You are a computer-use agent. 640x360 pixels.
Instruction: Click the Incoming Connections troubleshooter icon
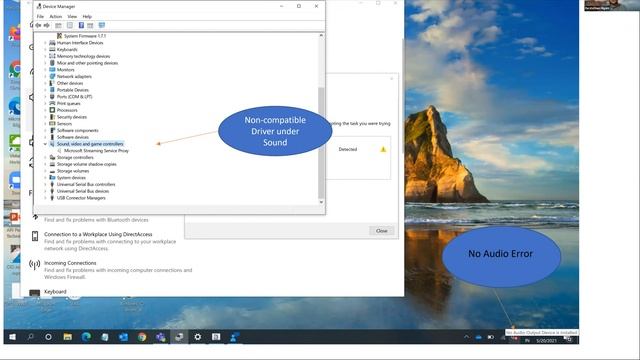click(x=35, y=265)
